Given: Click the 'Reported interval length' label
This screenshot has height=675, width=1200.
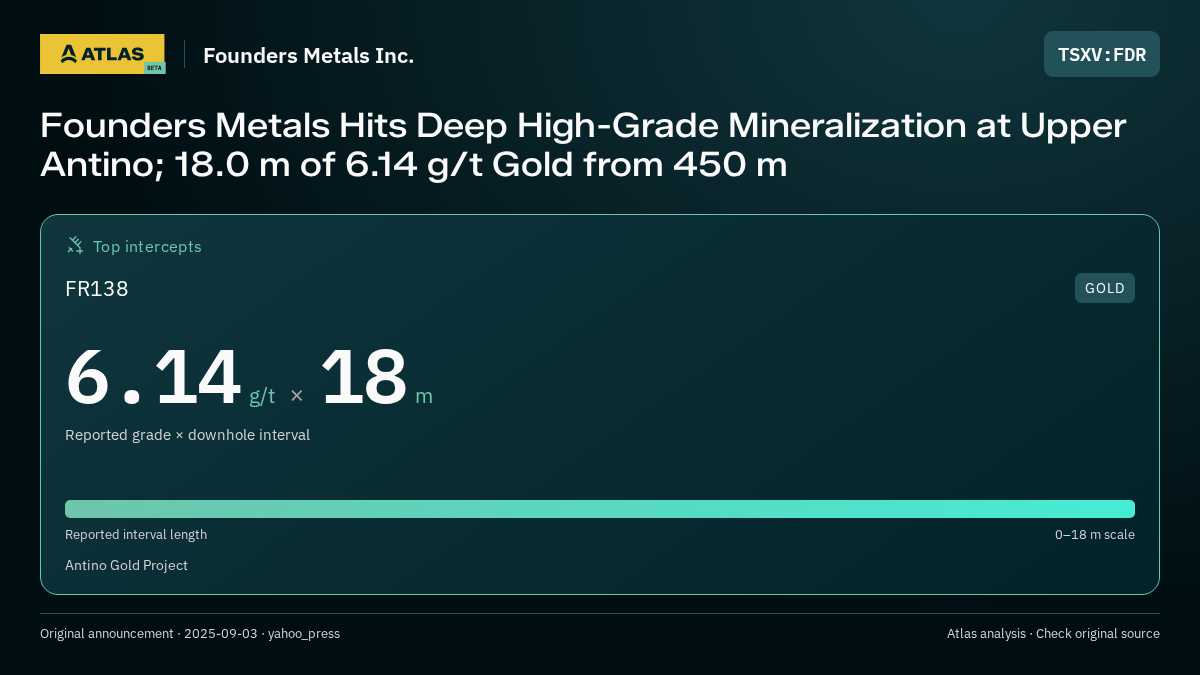Looking at the screenshot, I should pos(136,535).
